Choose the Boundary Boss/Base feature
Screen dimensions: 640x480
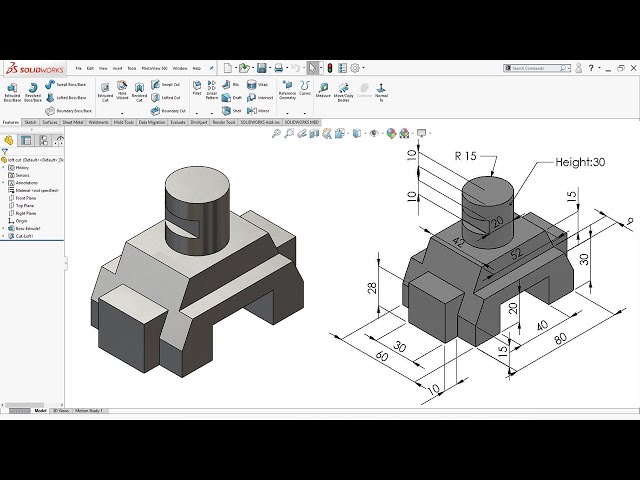pos(68,111)
